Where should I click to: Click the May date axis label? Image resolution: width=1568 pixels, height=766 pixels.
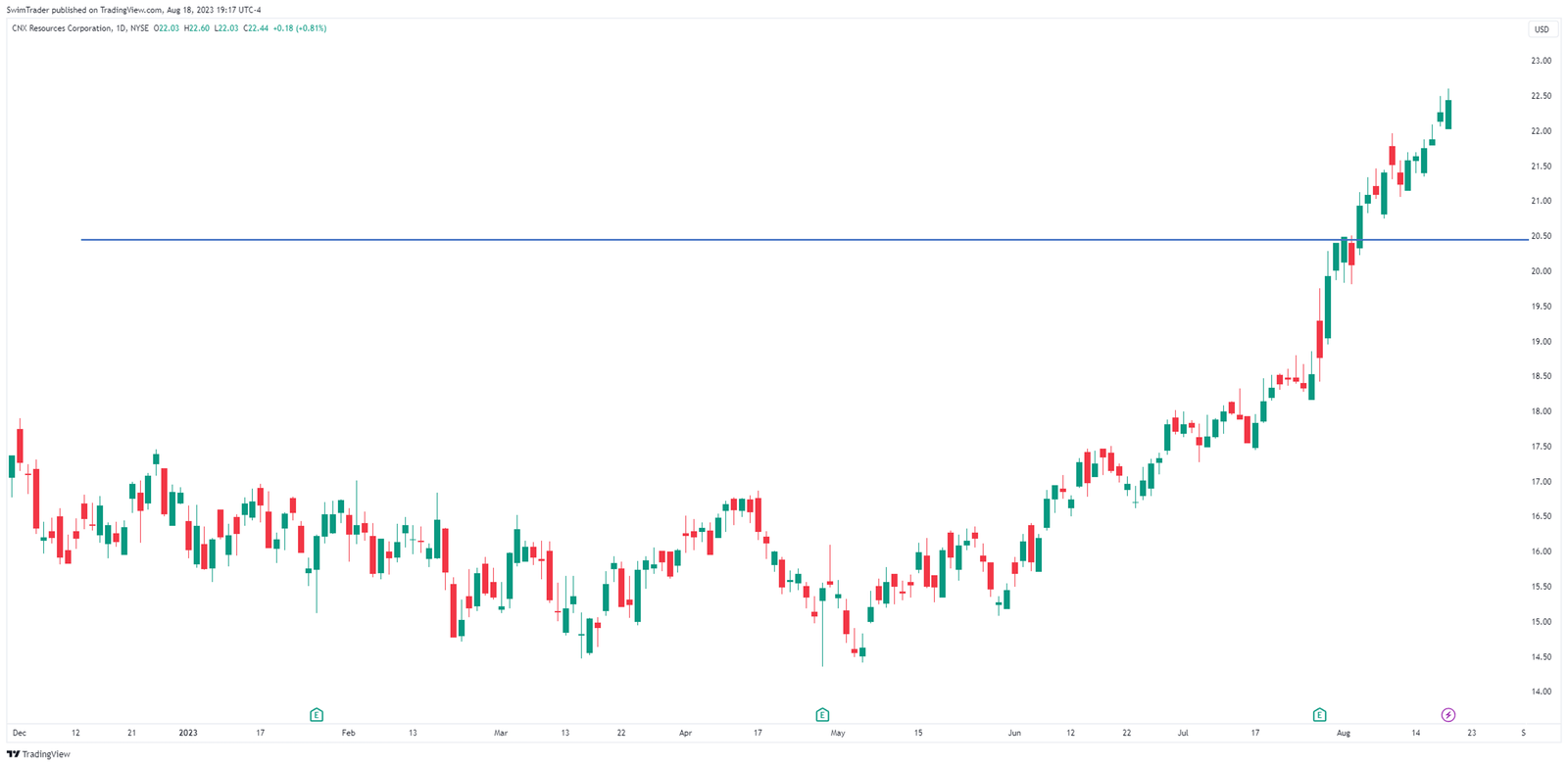[x=837, y=733]
